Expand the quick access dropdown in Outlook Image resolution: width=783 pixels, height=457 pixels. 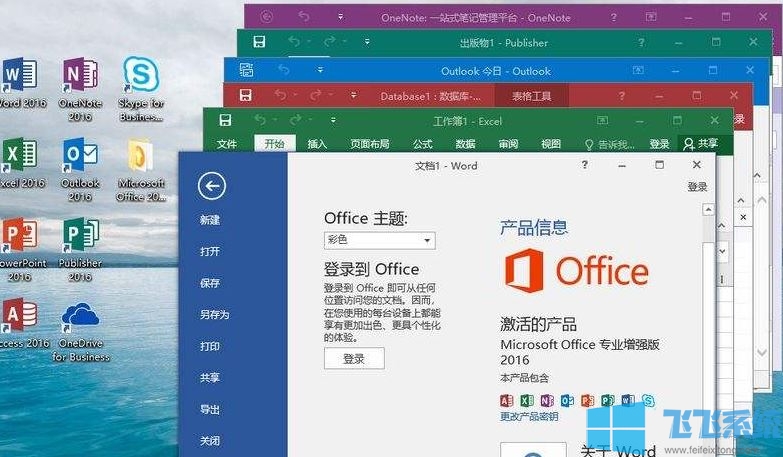(320, 70)
